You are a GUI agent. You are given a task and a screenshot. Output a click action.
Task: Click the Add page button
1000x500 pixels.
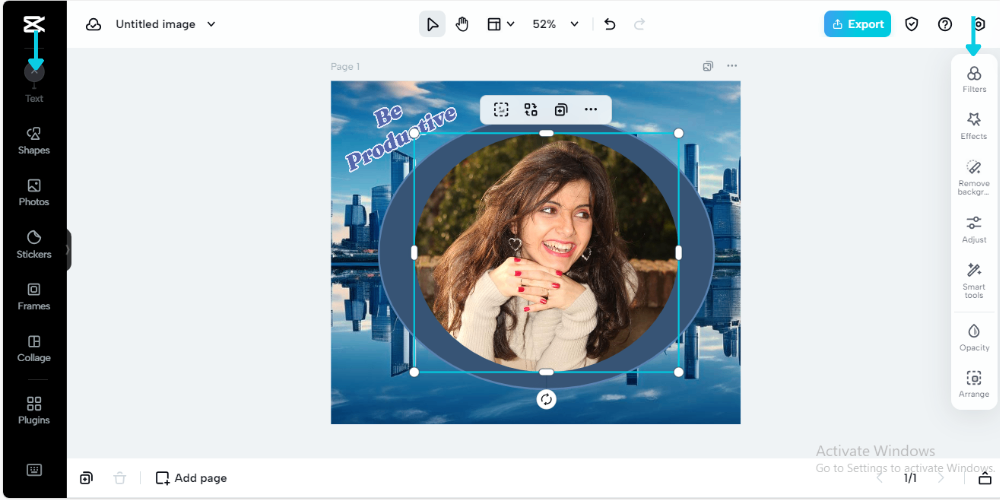pos(191,478)
